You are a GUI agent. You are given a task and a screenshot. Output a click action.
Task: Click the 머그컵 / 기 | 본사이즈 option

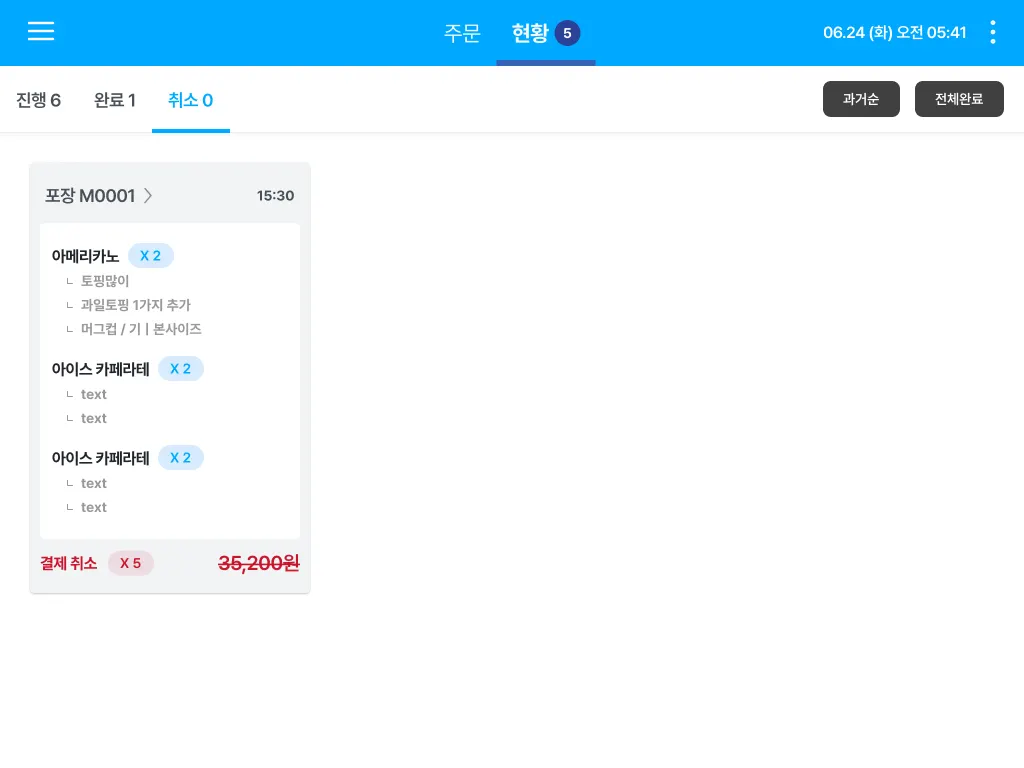[140, 329]
